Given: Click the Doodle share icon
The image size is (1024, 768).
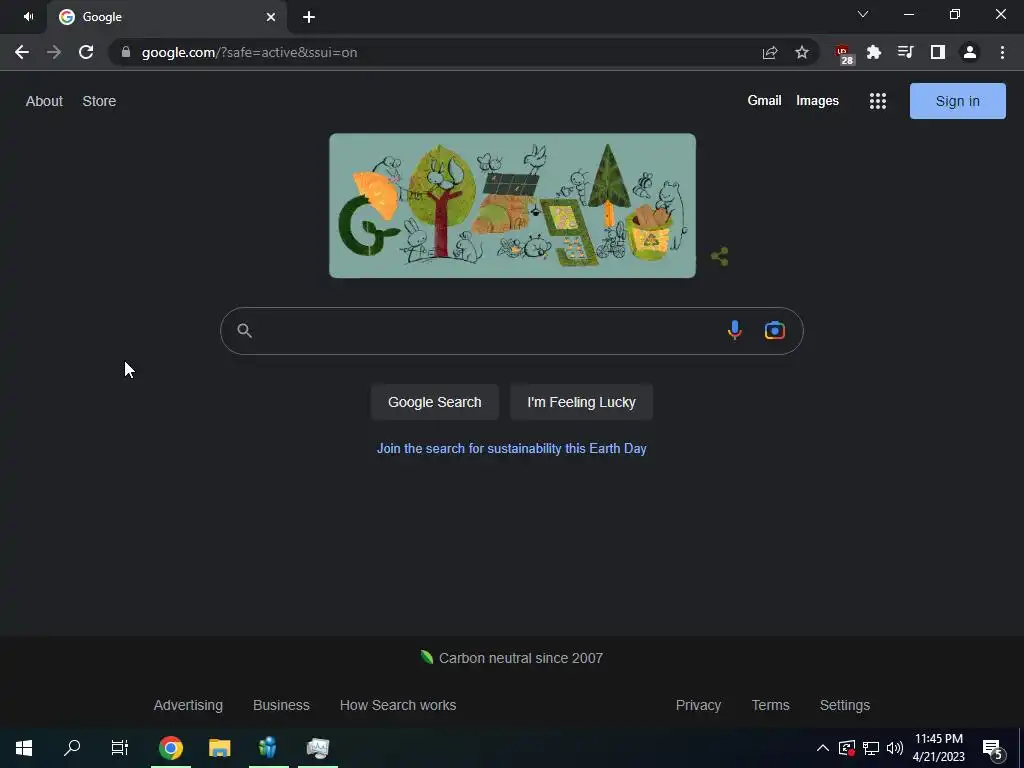Looking at the screenshot, I should (x=720, y=256).
